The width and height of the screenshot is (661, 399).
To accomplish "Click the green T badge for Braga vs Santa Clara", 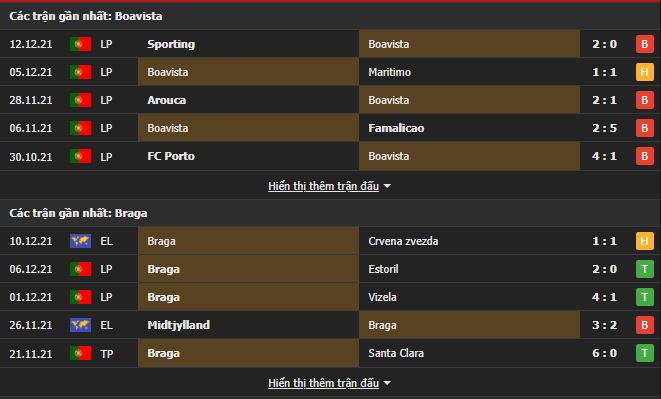I will pyautogui.click(x=645, y=353).
